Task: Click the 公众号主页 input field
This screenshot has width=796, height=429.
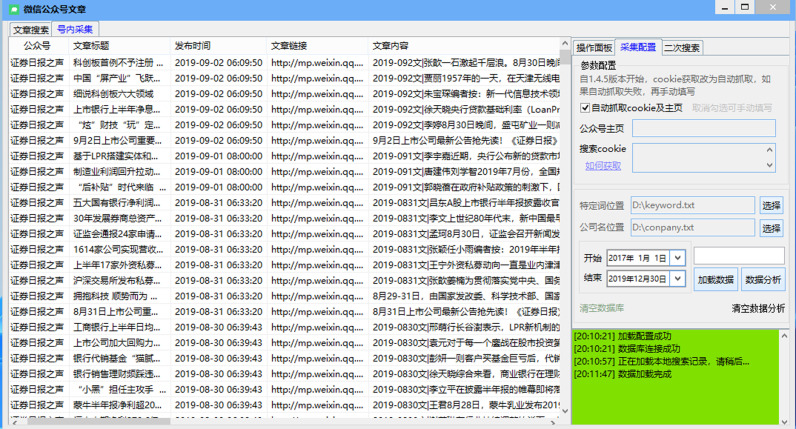Action: pyautogui.click(x=704, y=128)
